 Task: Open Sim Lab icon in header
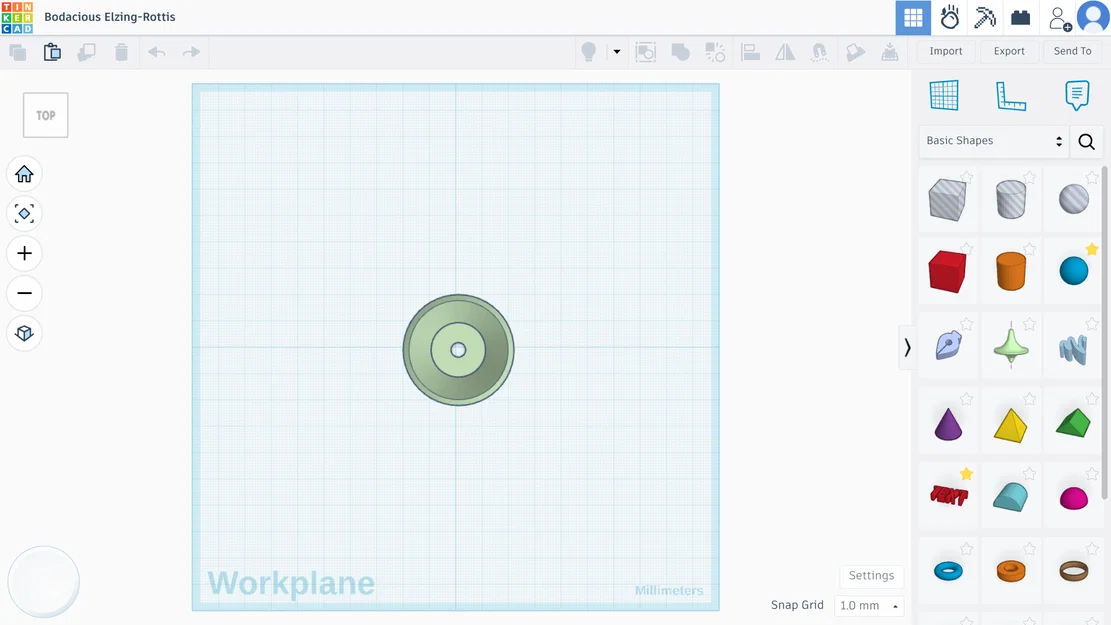click(949, 18)
